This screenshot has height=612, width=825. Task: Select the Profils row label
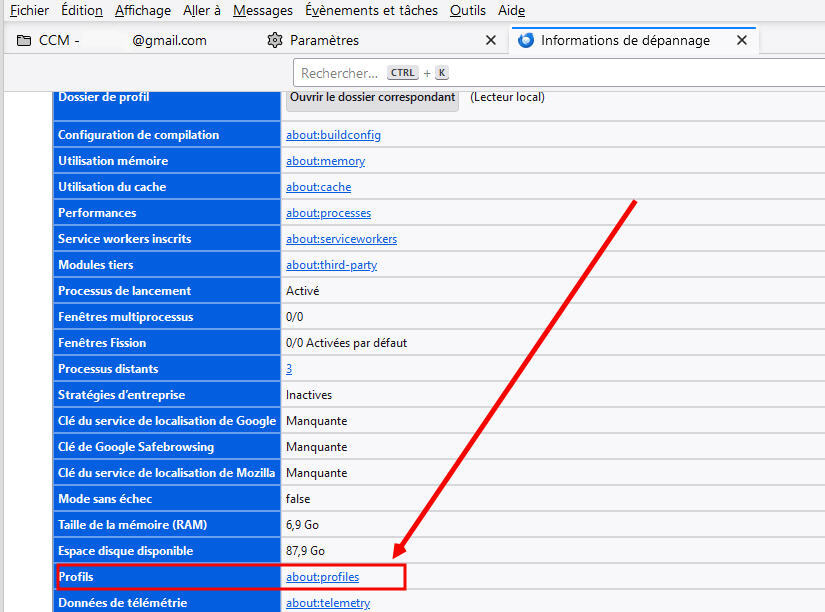[x=76, y=577]
